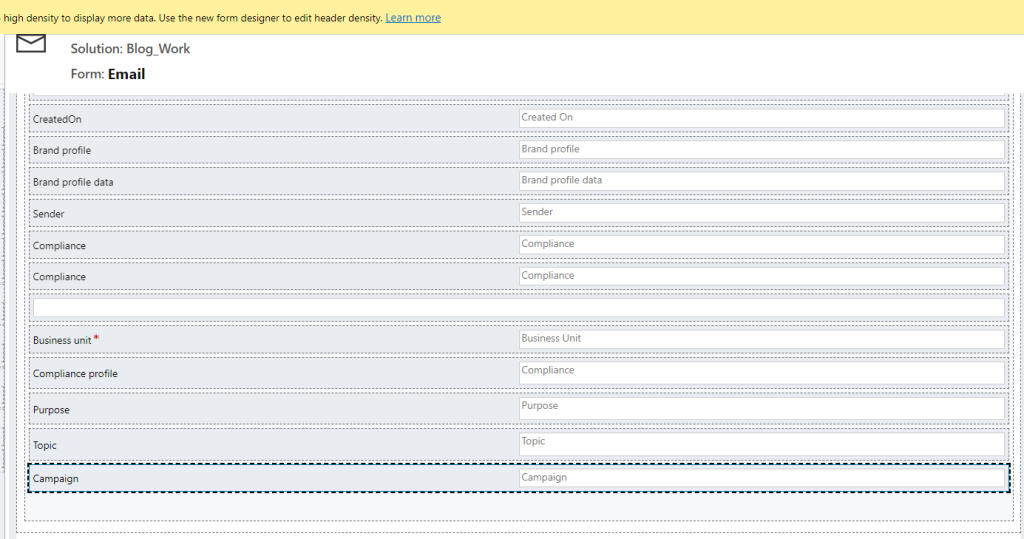Select the CreatedOn field label

coord(57,119)
